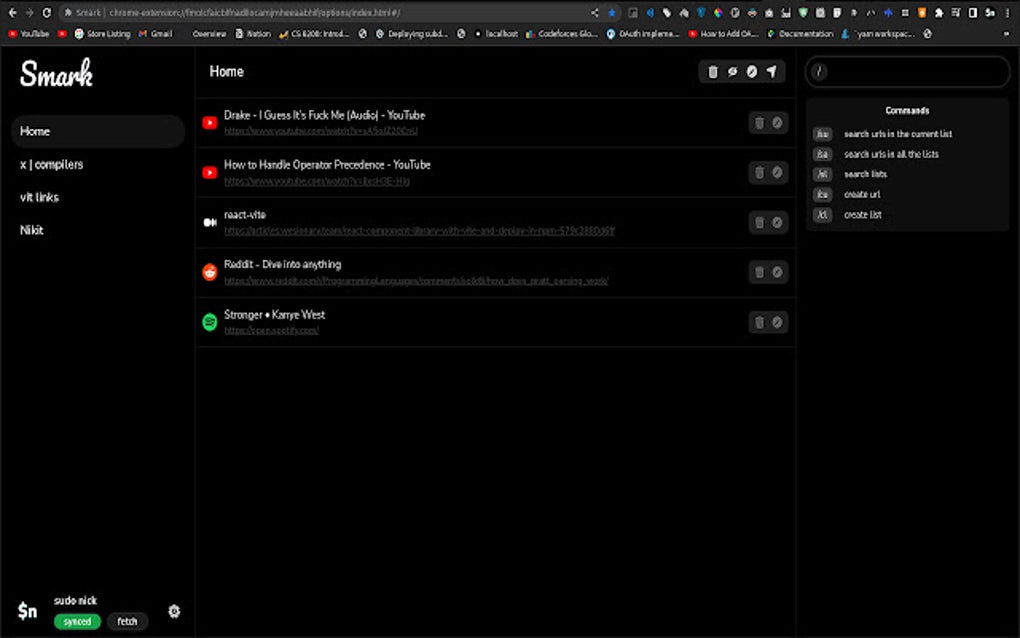
Task: Click the Reddit icon on the Dive into anything entry
Action: pyautogui.click(x=209, y=271)
